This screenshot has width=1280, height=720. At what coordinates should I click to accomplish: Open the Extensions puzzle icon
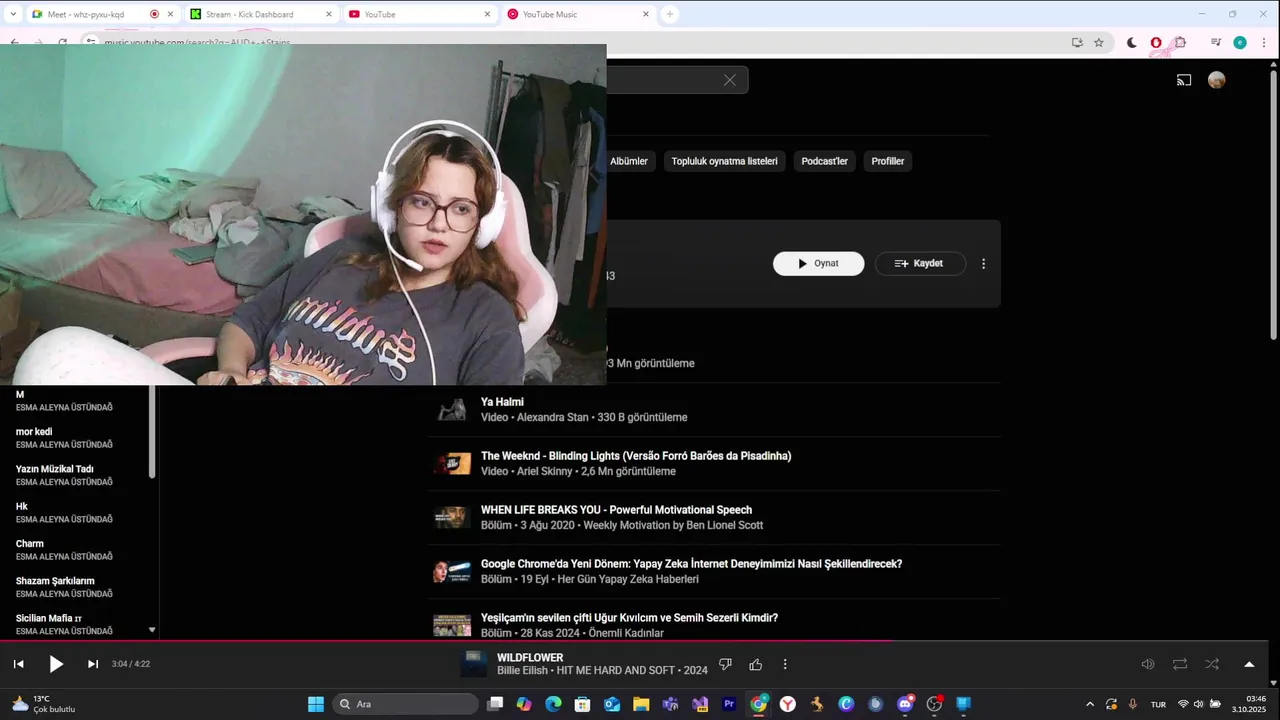1180,43
